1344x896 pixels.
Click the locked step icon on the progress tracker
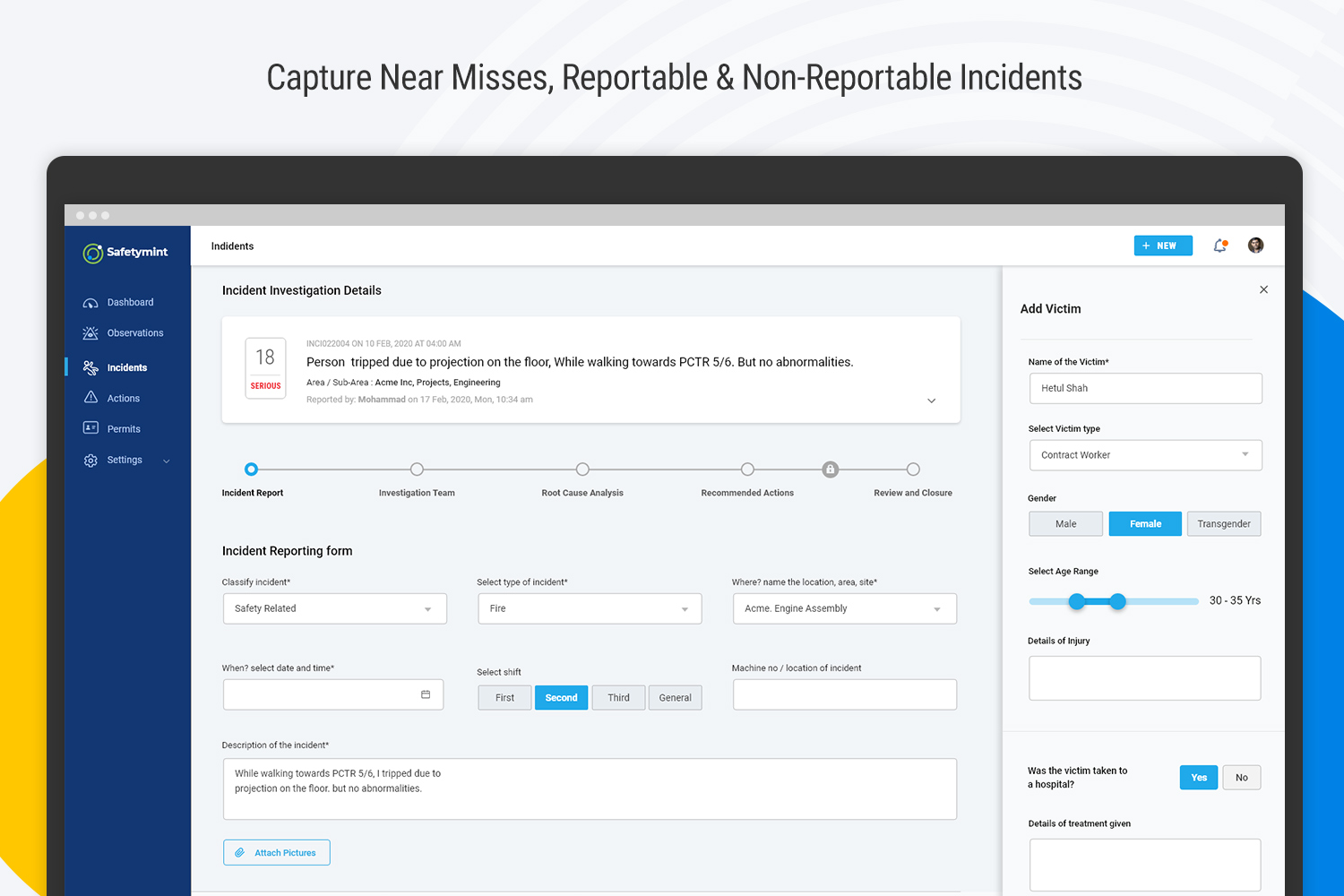pos(831,470)
